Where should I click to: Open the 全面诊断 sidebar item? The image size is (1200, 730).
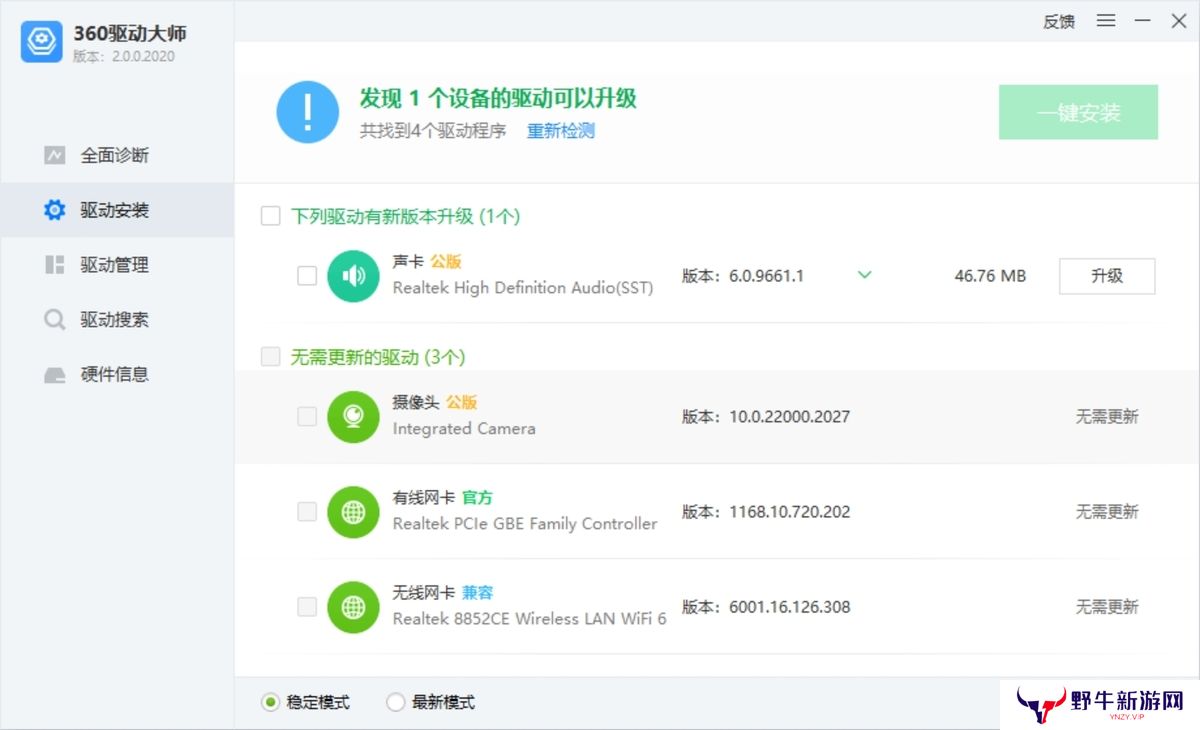[117, 155]
